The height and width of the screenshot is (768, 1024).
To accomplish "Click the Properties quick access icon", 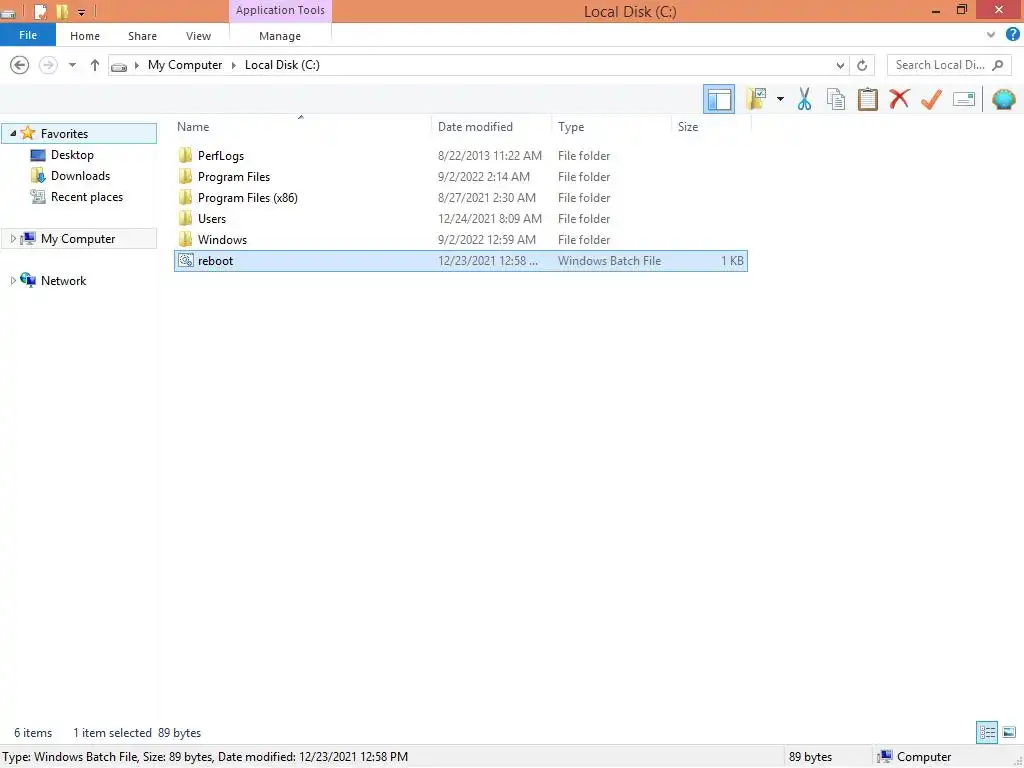I will click(x=40, y=12).
